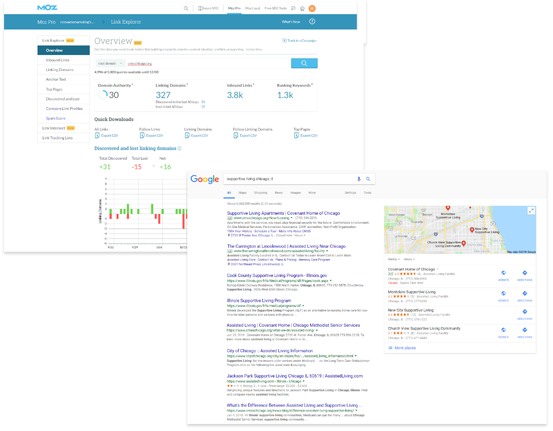This screenshot has width=553, height=431.
Task: Click the Google logo
Action: pos(205,179)
